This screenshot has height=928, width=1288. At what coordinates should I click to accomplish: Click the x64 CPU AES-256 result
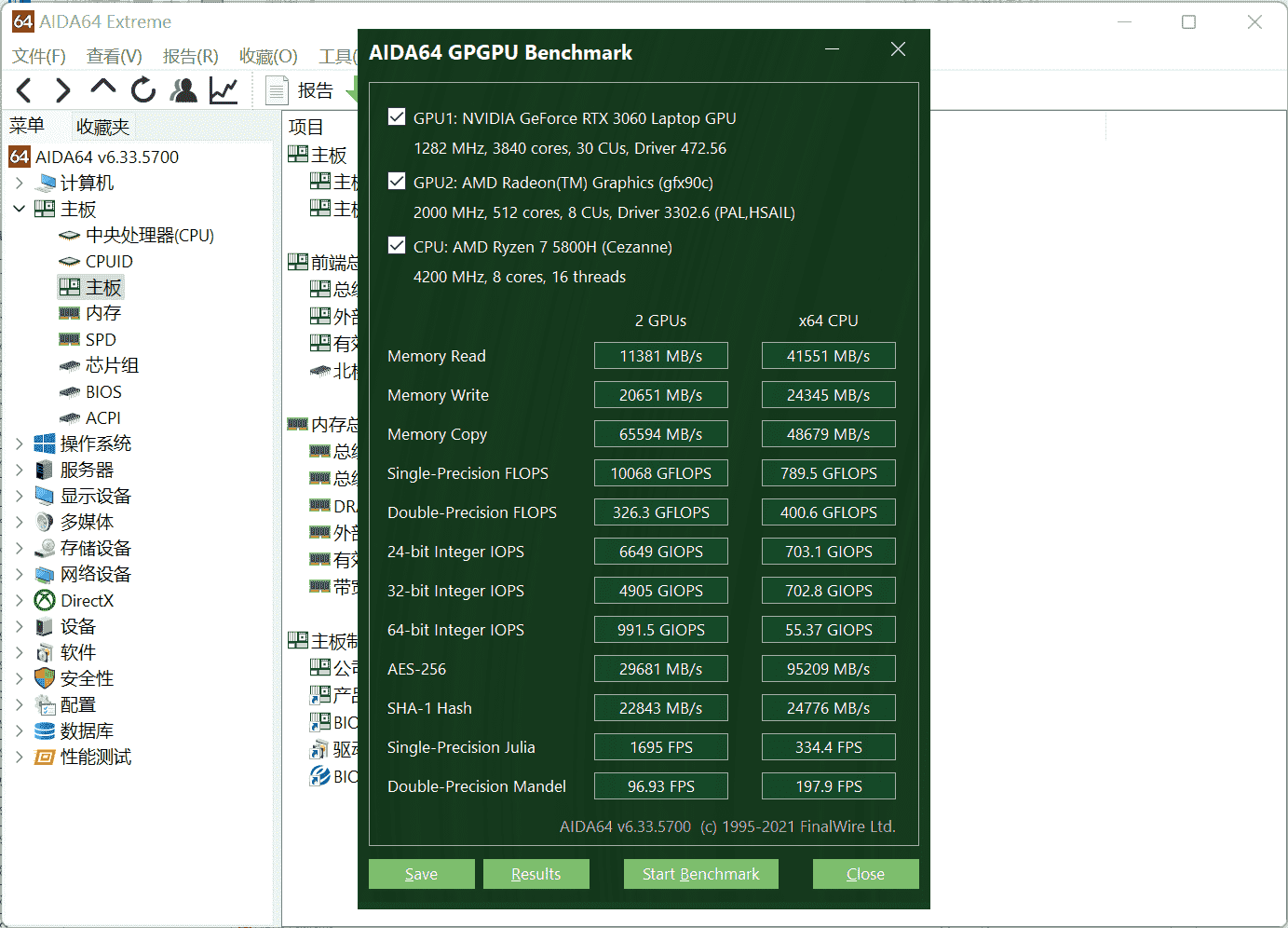[x=829, y=669]
